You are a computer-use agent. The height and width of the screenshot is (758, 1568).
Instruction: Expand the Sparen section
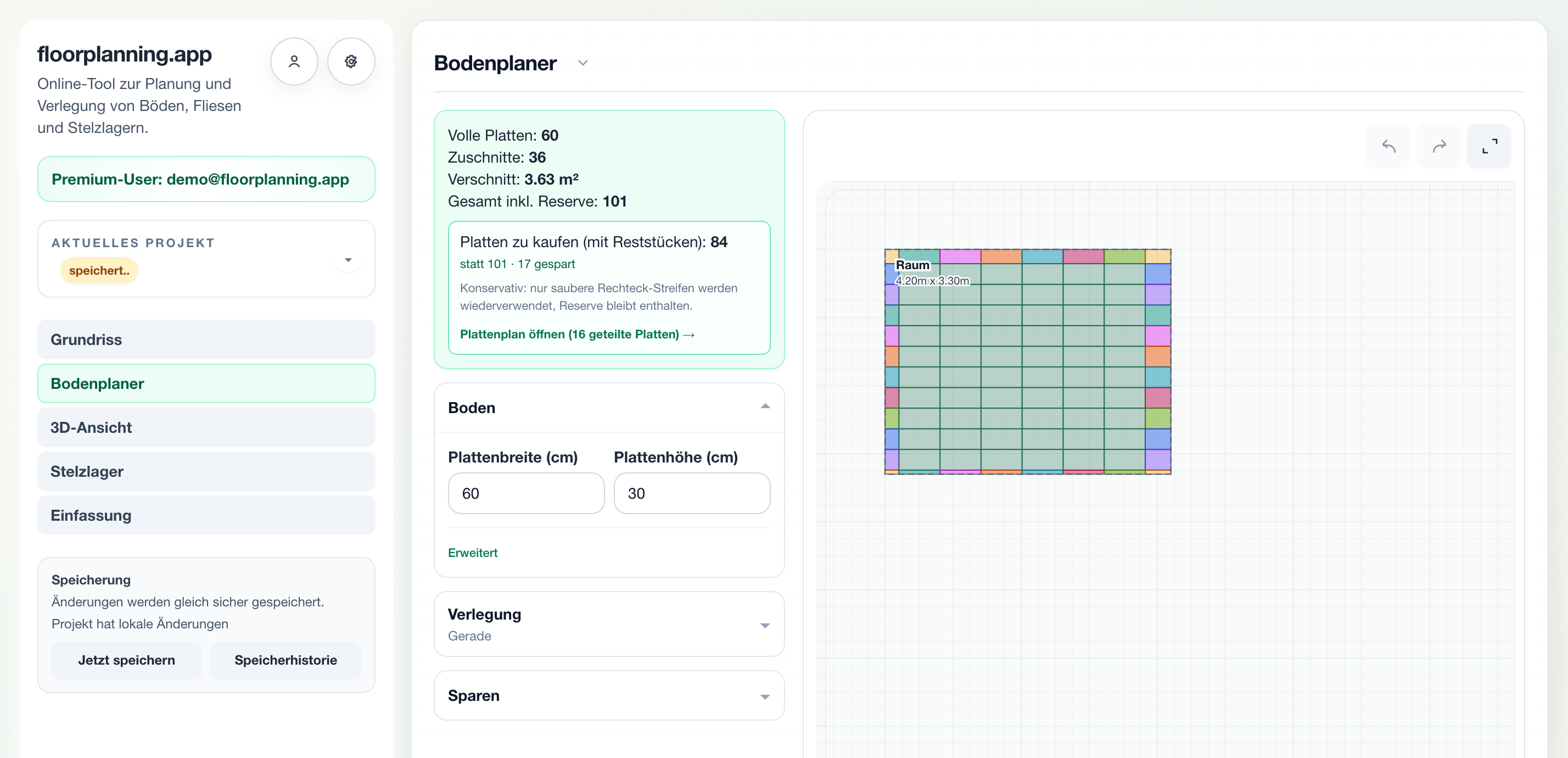pyautogui.click(x=765, y=696)
